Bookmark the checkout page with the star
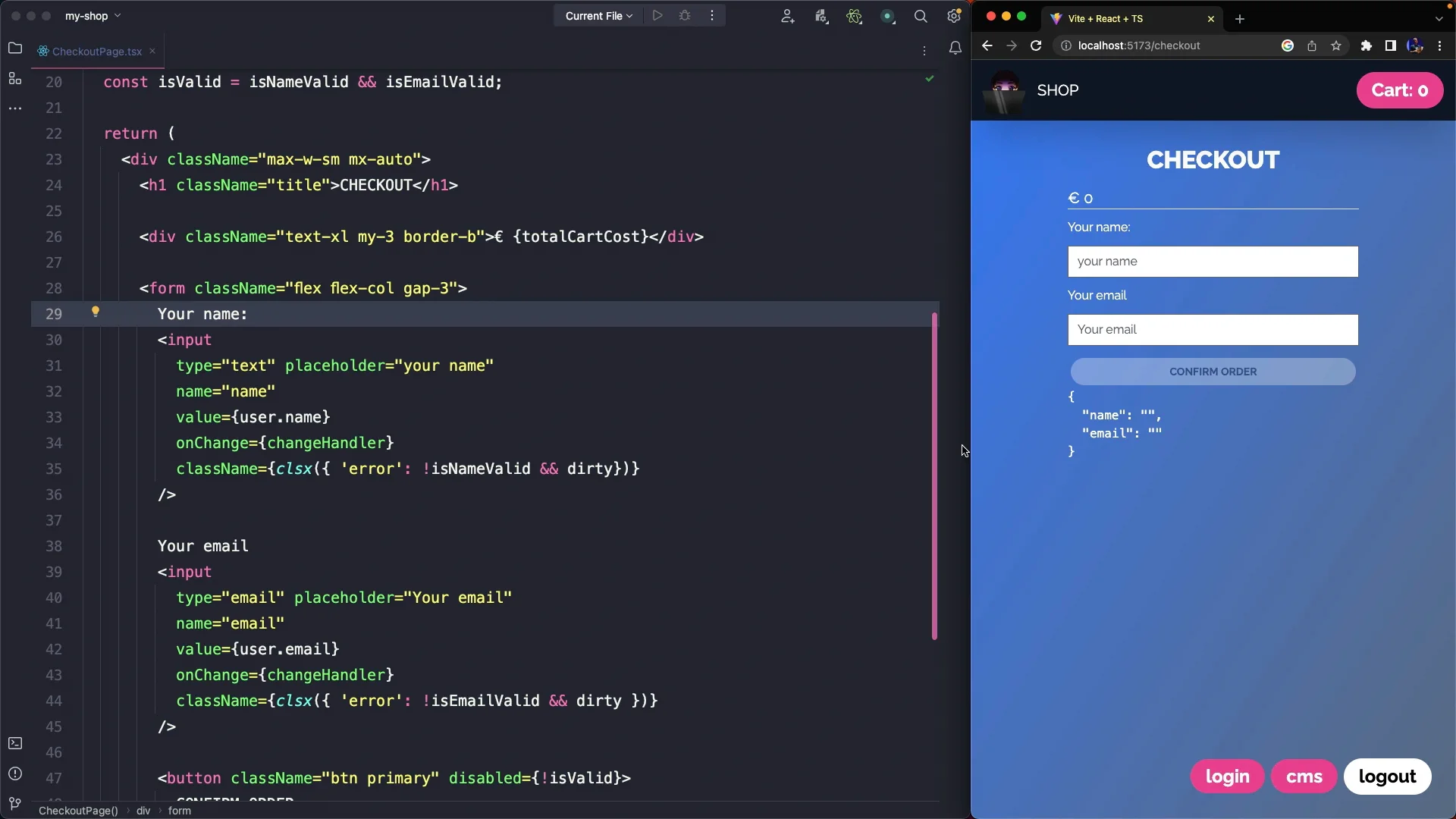 (1336, 45)
